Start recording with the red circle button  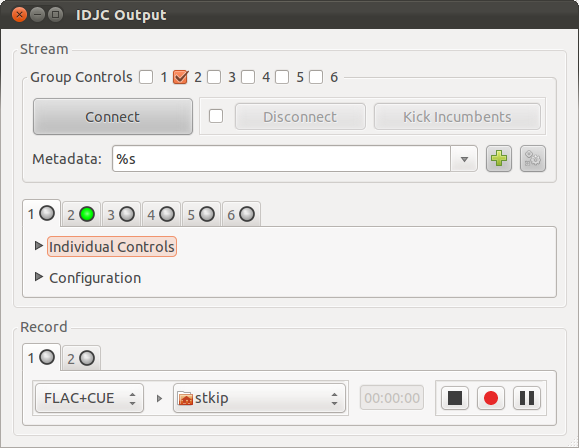(491, 398)
